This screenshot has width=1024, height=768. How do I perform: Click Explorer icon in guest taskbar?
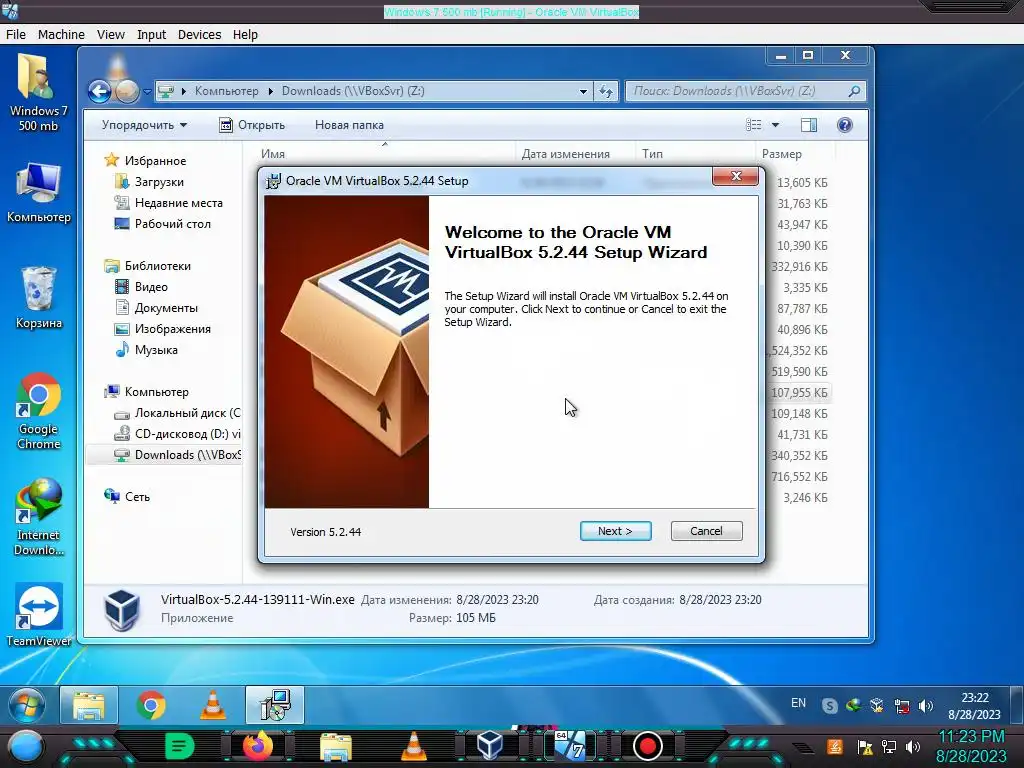89,705
